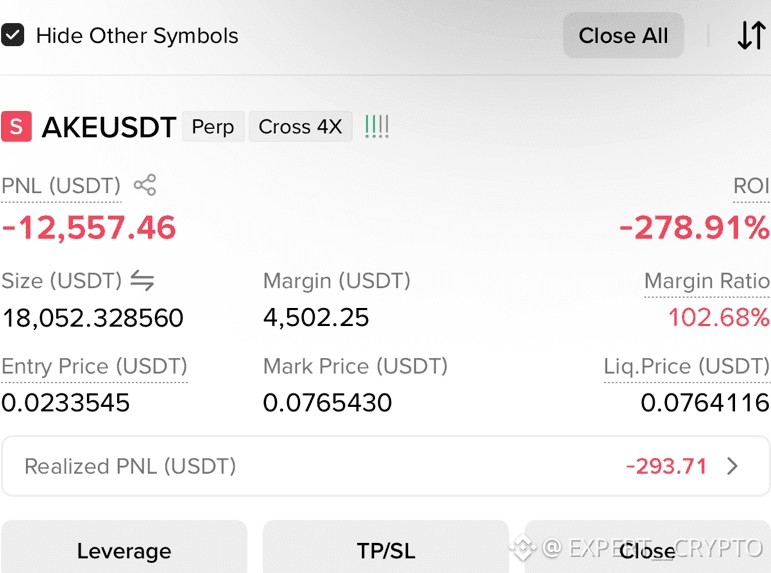Uncheck the Hide Other Symbols checkbox

12,35
